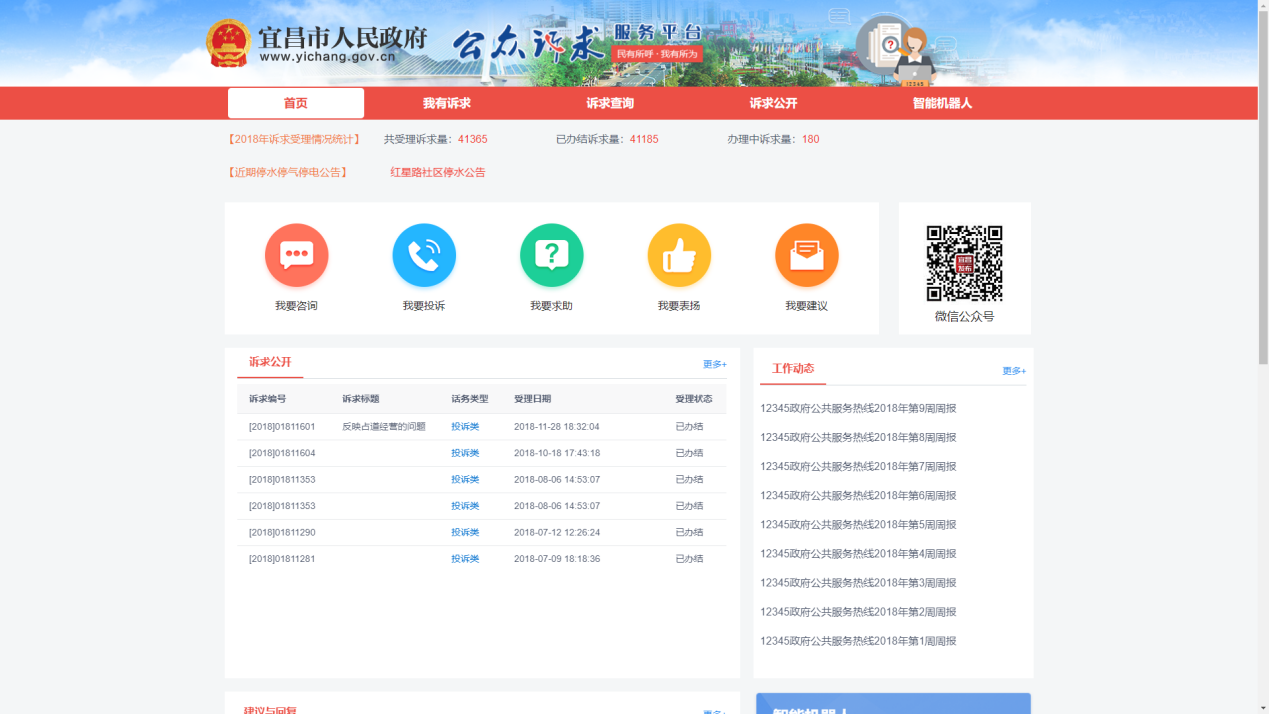The image size is (1269, 714).
Task: Click date 2018-11-28 18:32:04
Action: coord(557,426)
